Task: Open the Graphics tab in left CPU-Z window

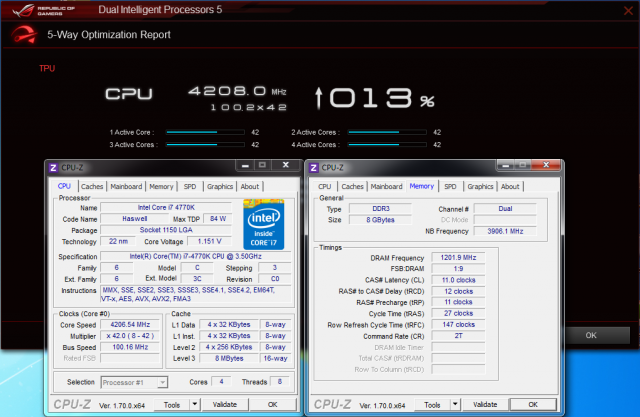Action: pyautogui.click(x=220, y=186)
